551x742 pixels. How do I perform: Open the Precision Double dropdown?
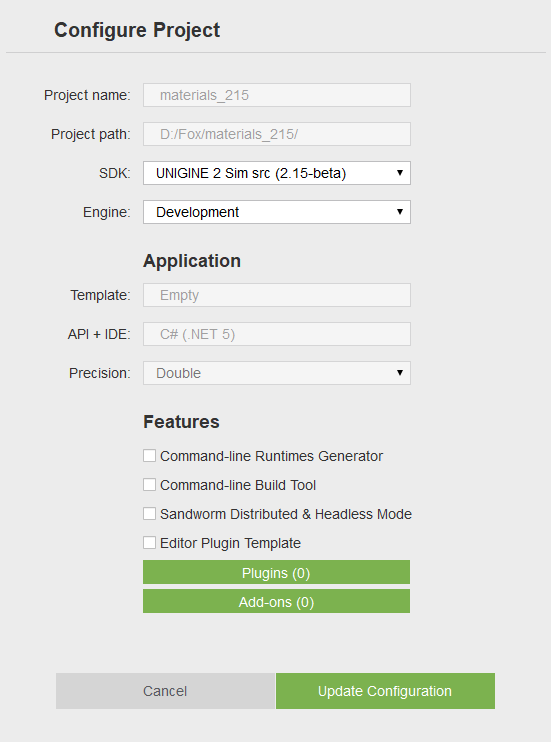(277, 373)
